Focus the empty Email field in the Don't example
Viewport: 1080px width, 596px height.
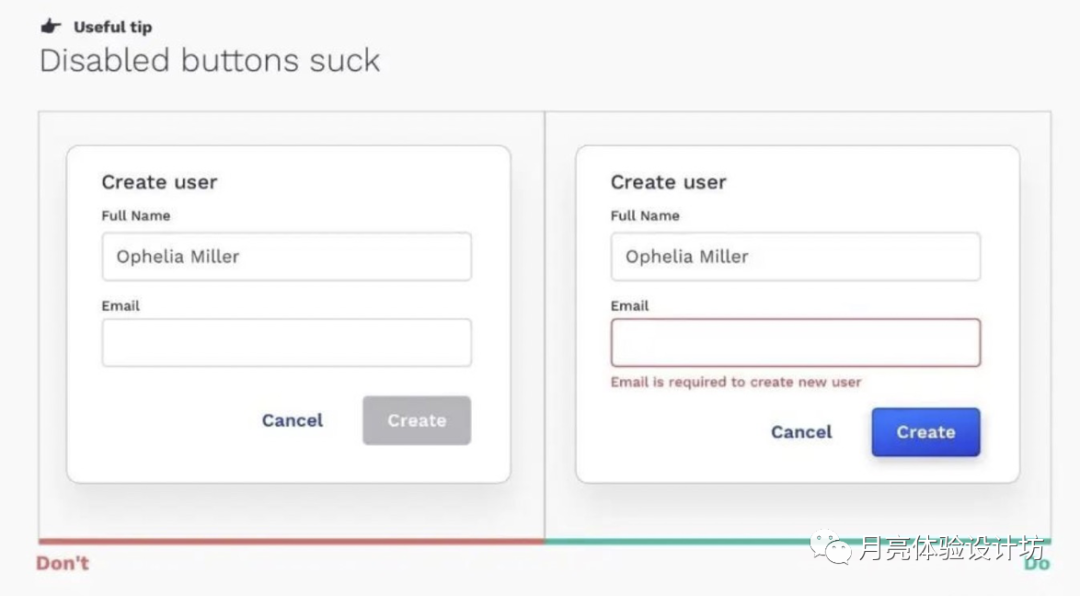tap(286, 343)
